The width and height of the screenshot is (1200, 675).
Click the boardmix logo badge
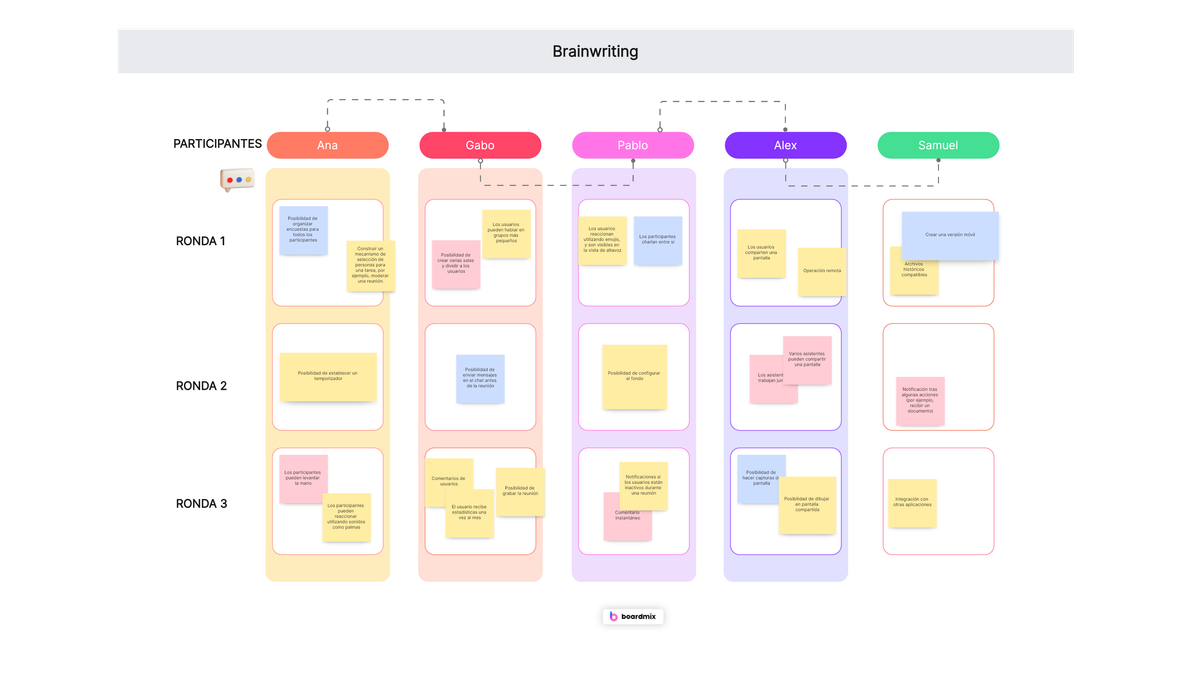coord(633,617)
